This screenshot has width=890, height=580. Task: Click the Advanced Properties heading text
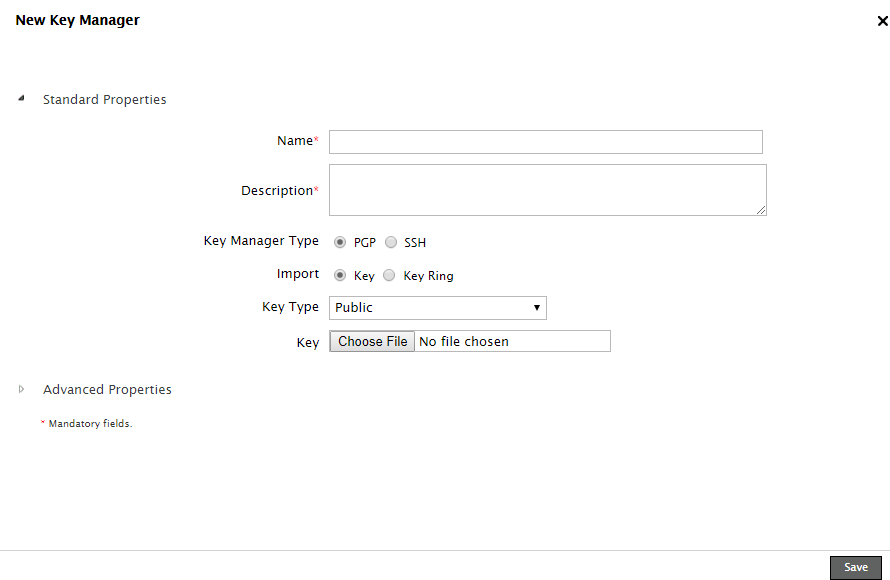pyautogui.click(x=107, y=390)
